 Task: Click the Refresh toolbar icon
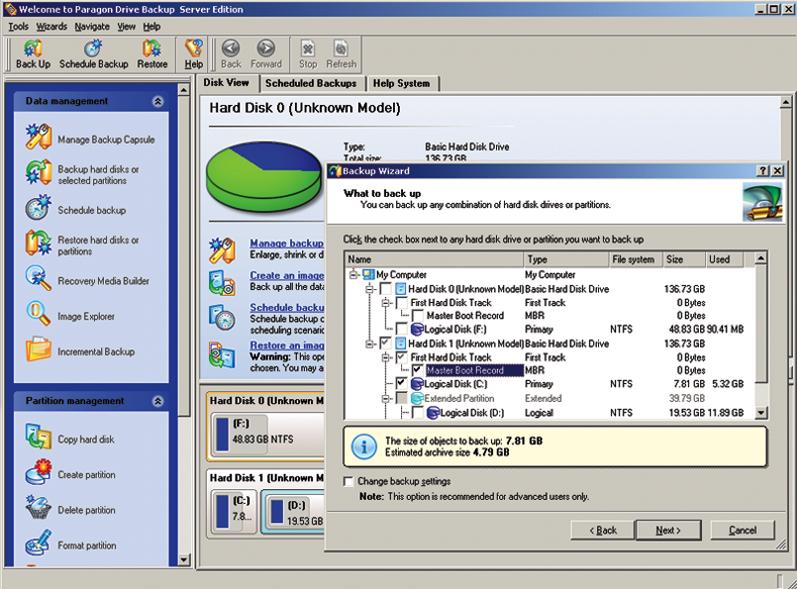341,54
